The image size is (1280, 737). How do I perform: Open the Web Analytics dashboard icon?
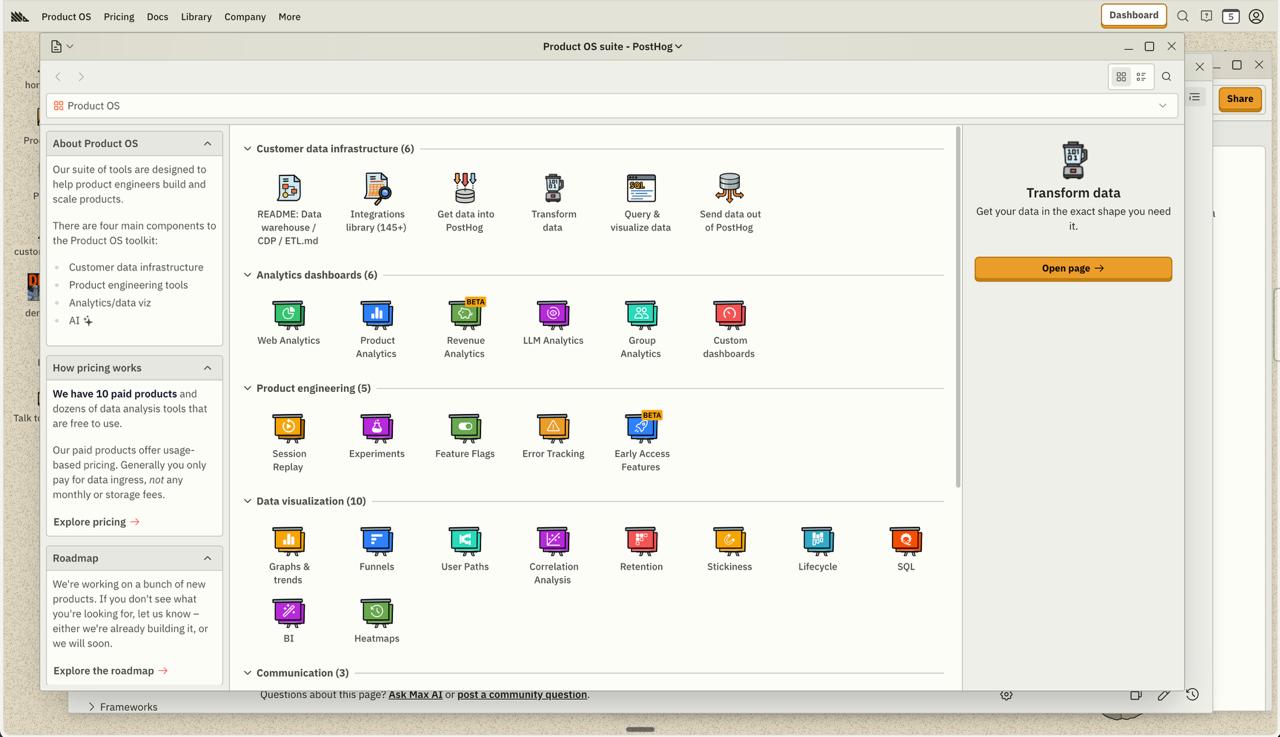[x=289, y=315]
